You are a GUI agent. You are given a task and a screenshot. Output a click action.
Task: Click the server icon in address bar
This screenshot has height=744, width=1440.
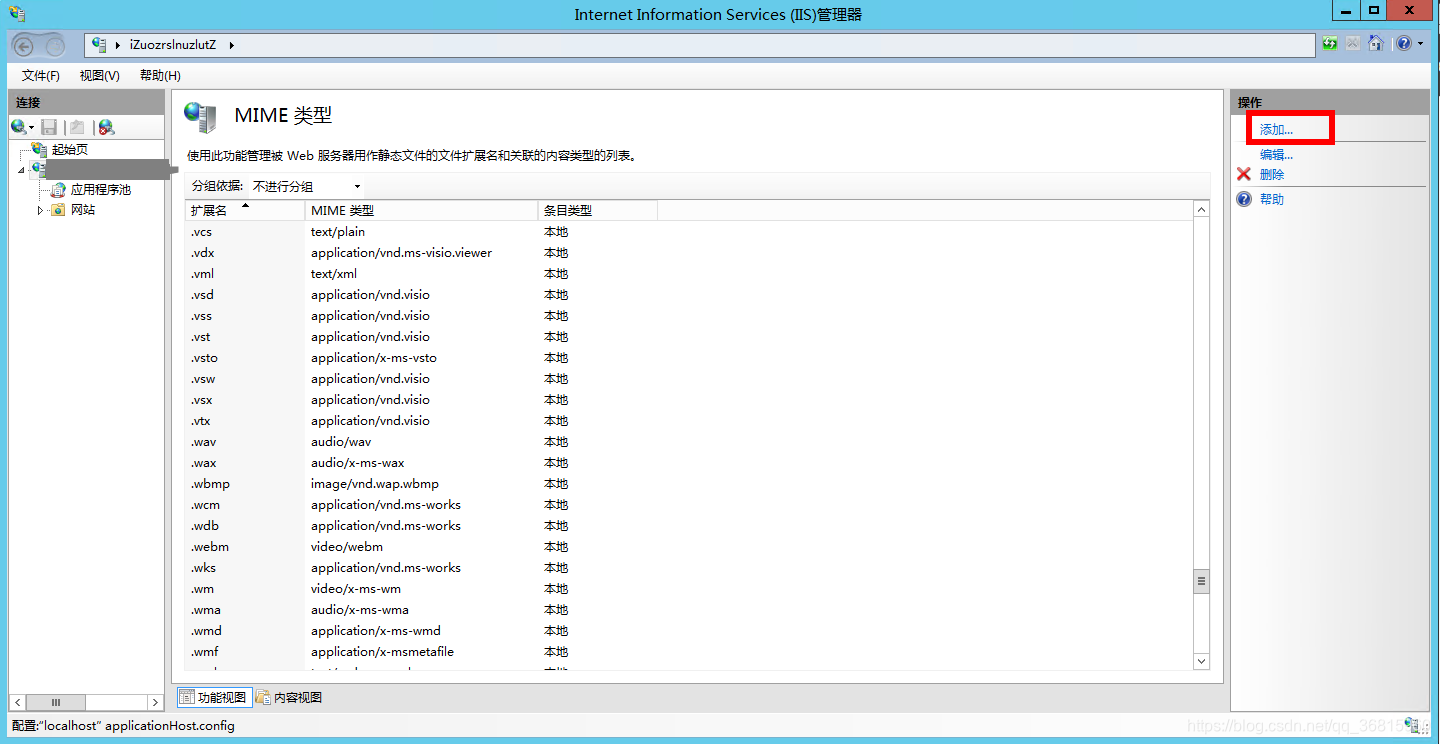[x=100, y=45]
